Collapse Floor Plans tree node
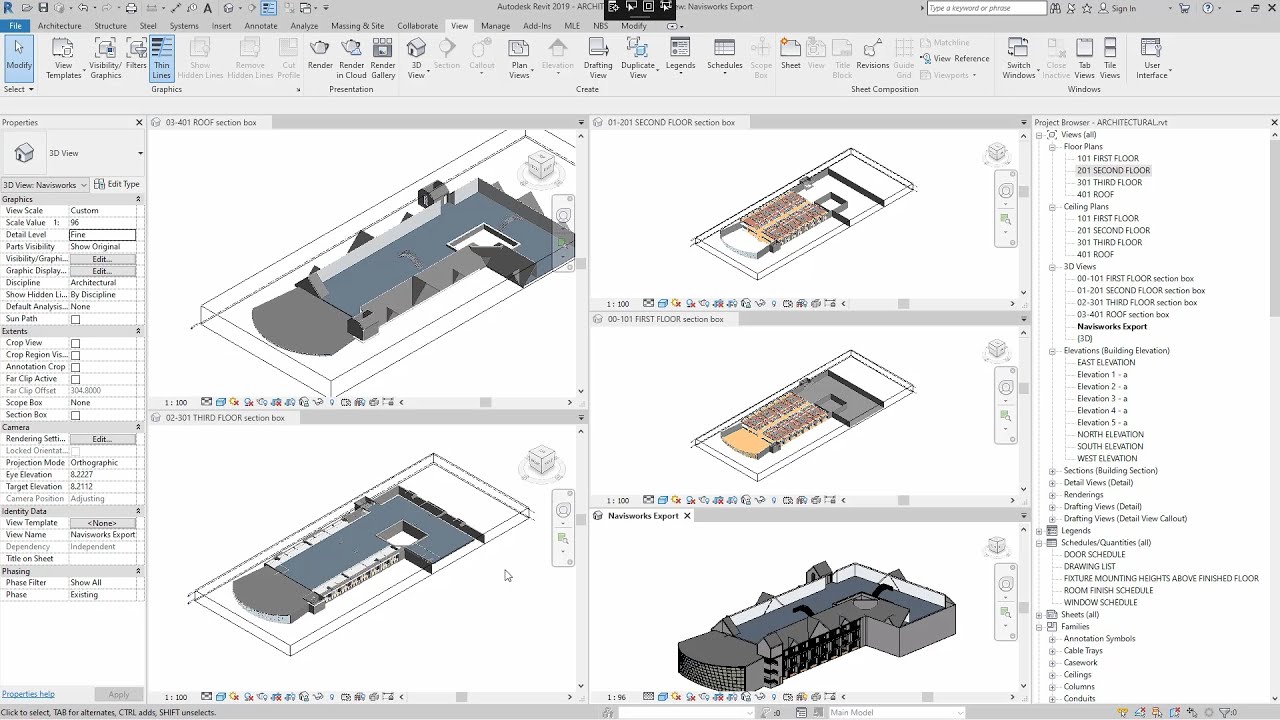This screenshot has width=1280, height=720. [1052, 147]
